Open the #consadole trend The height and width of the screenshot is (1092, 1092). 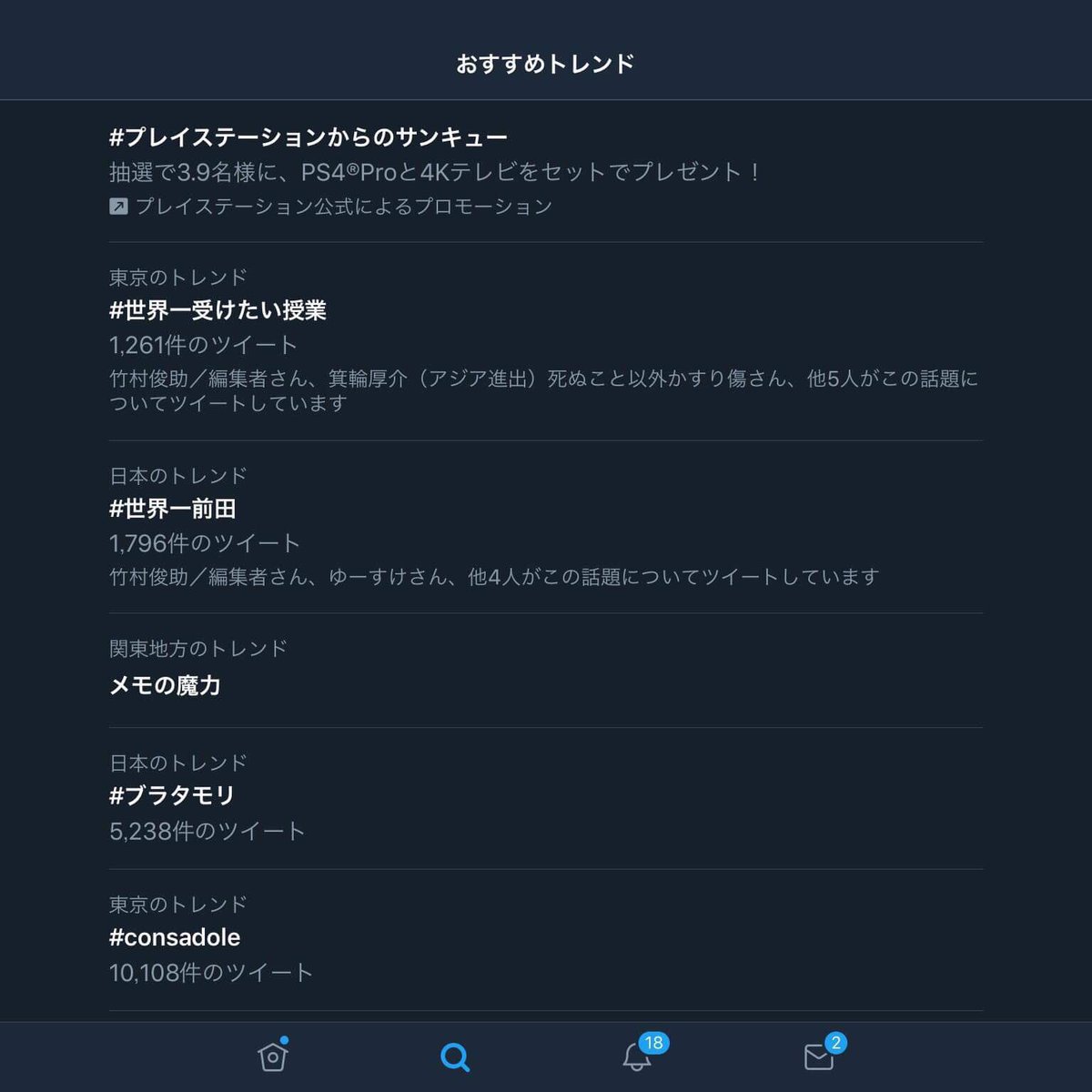tap(546, 939)
